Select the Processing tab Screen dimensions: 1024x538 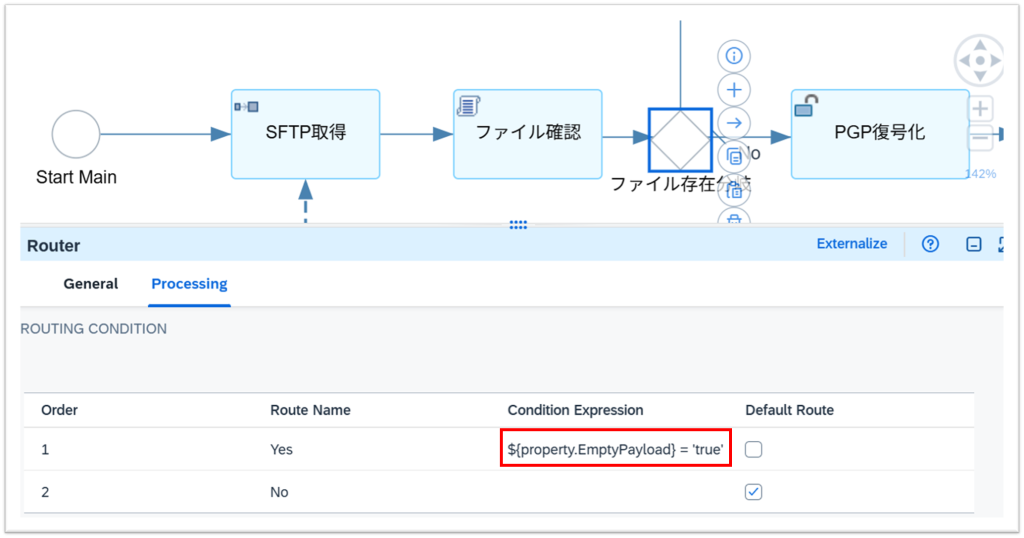(189, 284)
